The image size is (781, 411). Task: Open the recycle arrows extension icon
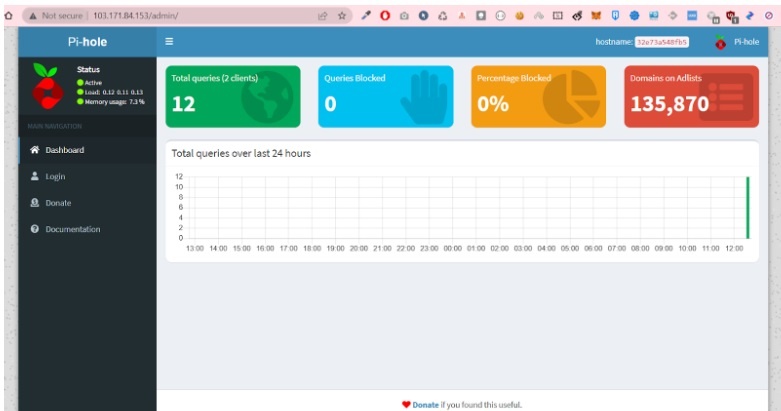pos(443,15)
